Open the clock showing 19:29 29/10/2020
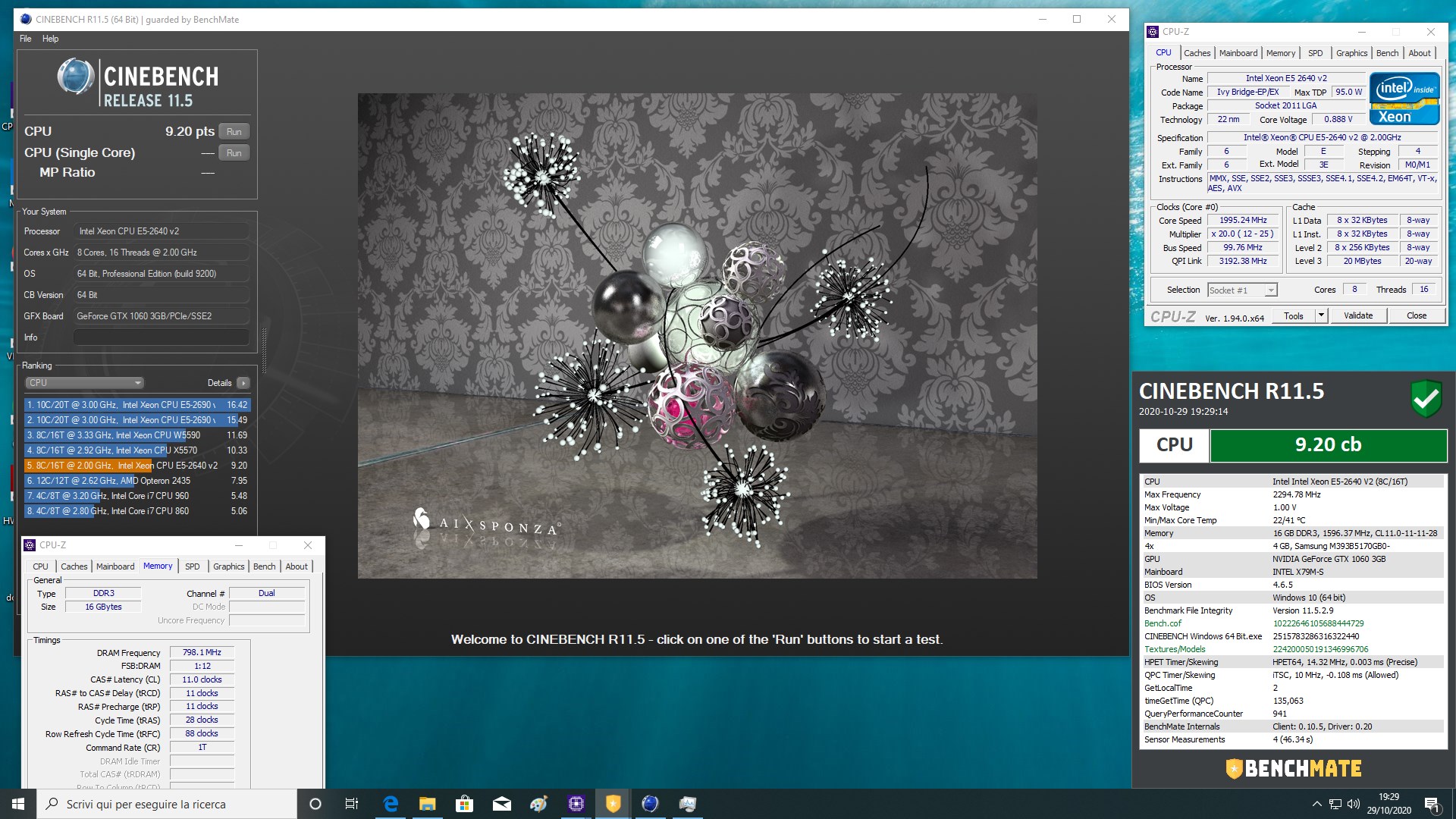The height and width of the screenshot is (819, 1456). coord(1389,804)
